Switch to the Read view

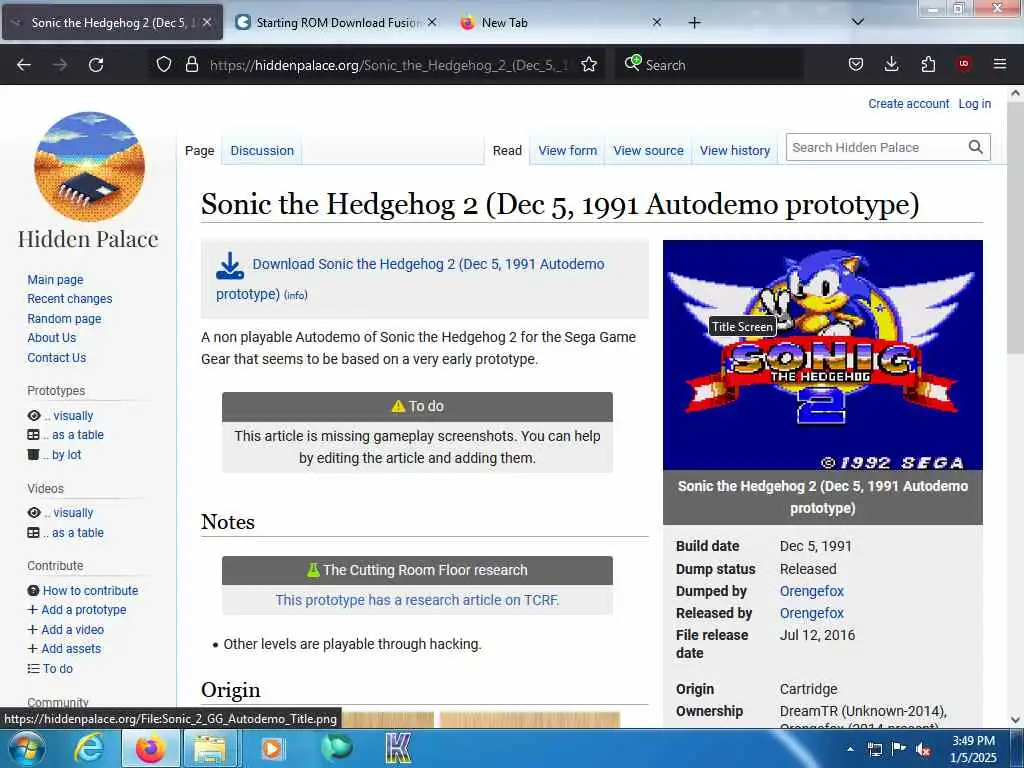pyautogui.click(x=507, y=151)
